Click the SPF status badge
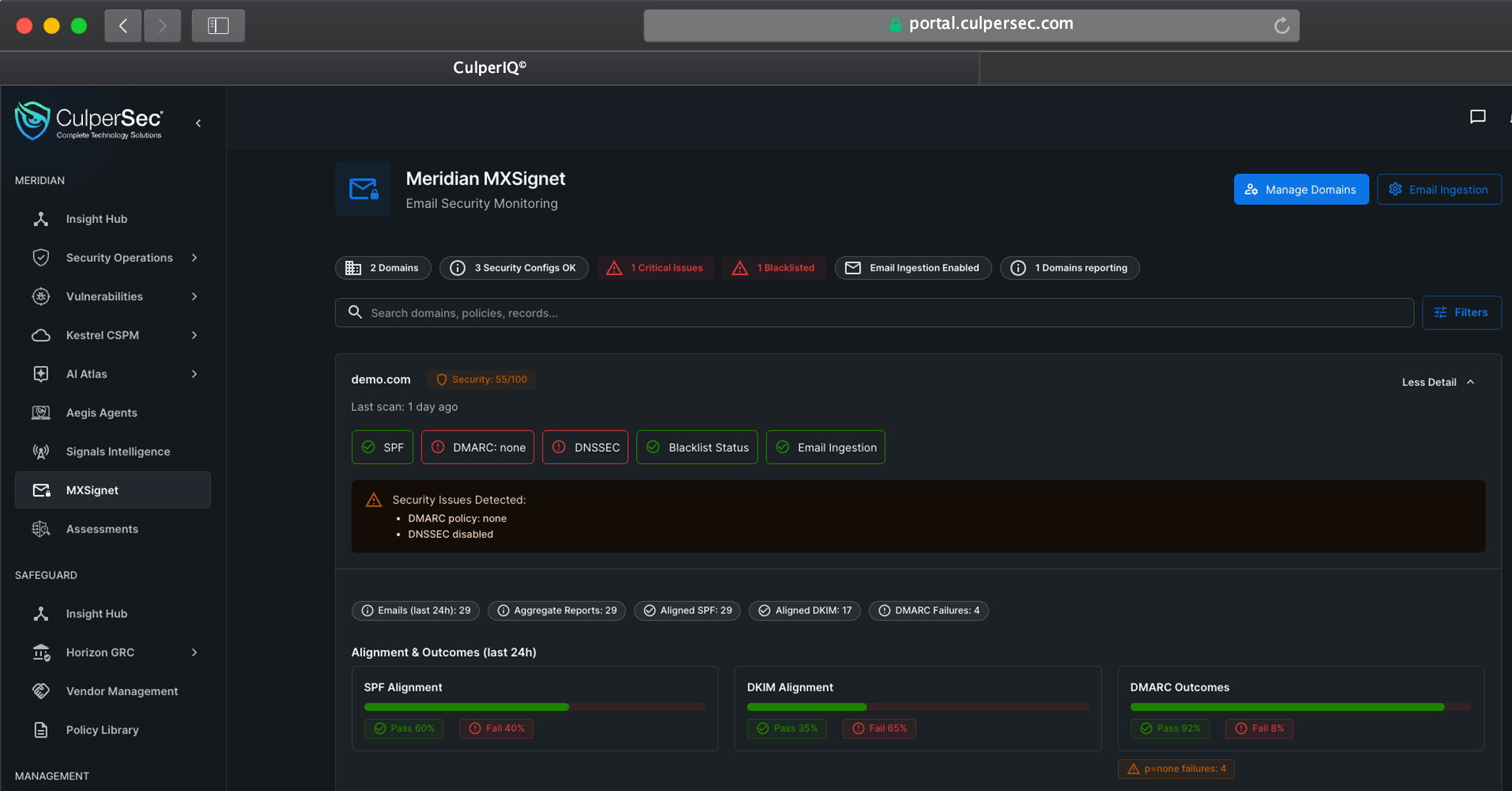This screenshot has width=1512, height=791. coord(382,447)
